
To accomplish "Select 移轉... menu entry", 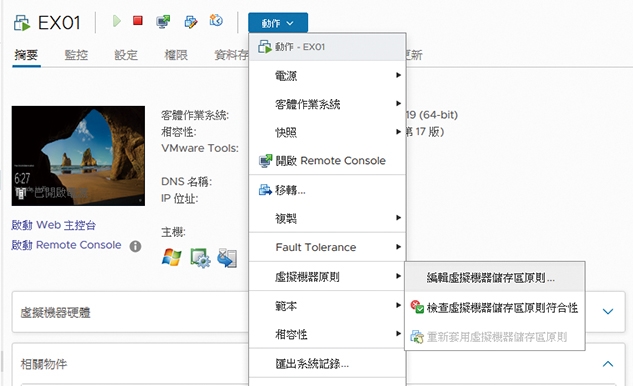I will [x=327, y=190].
